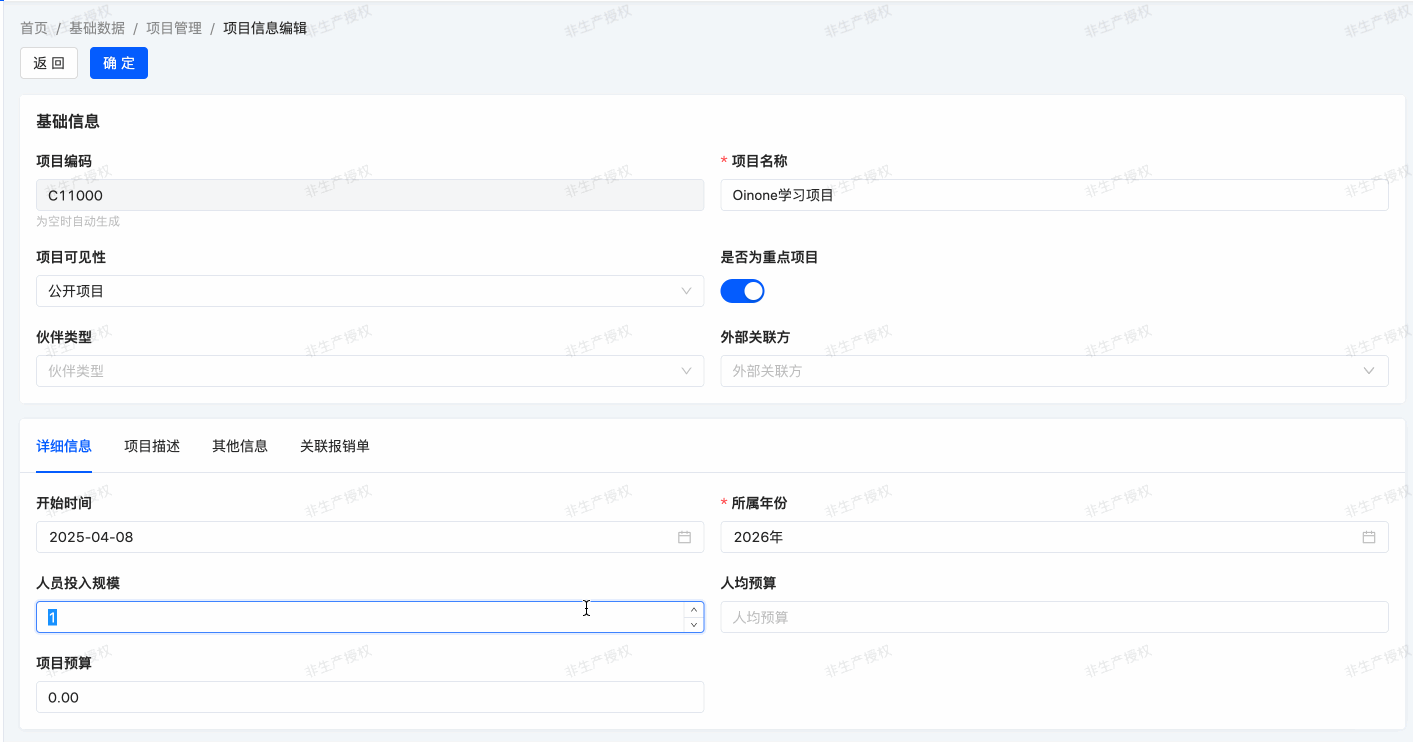This screenshot has height=742, width=1413.
Task: Click 基础数据 in the breadcrumb
Action: click(97, 28)
